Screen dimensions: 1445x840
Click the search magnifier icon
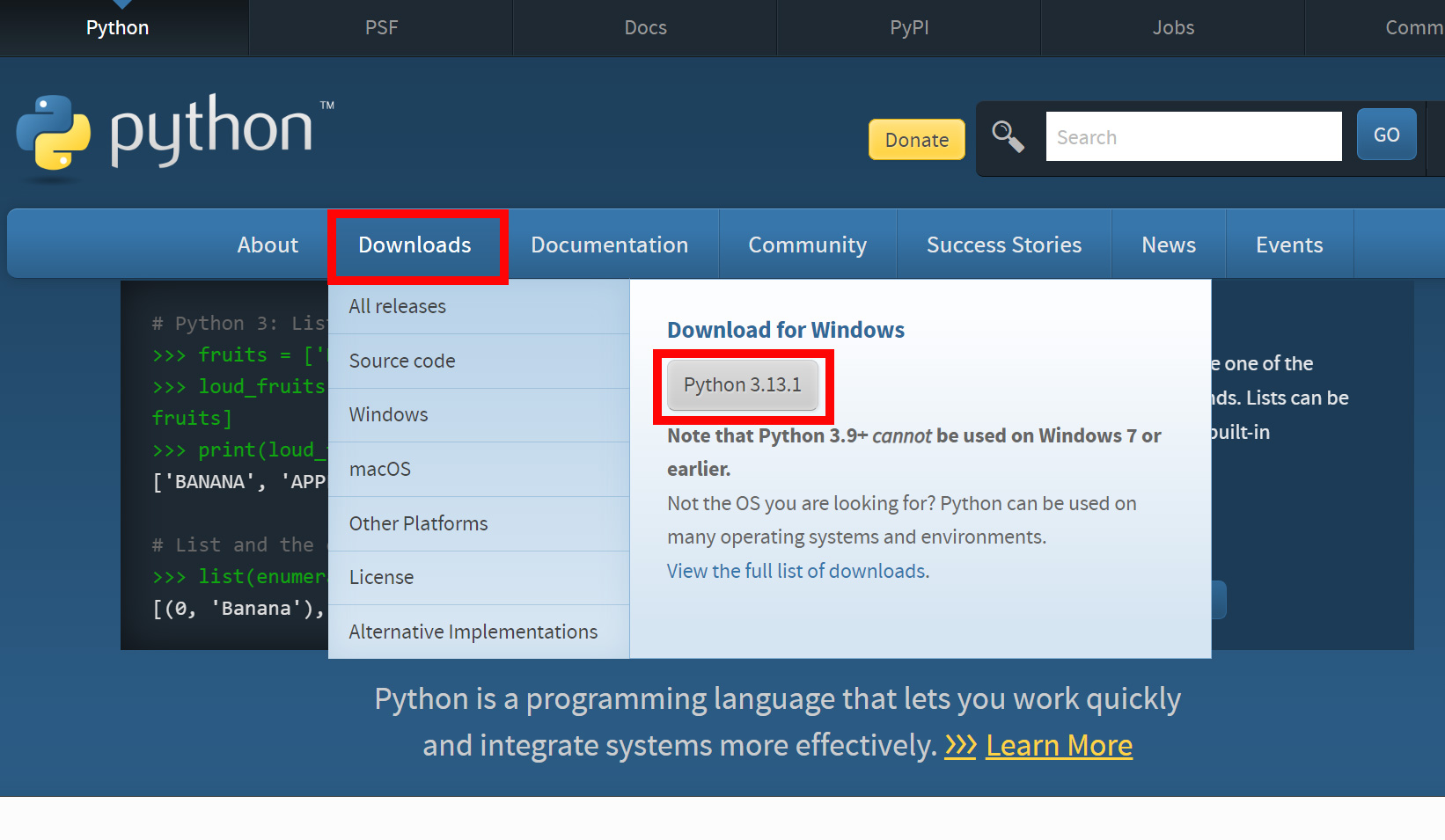[x=1009, y=138]
